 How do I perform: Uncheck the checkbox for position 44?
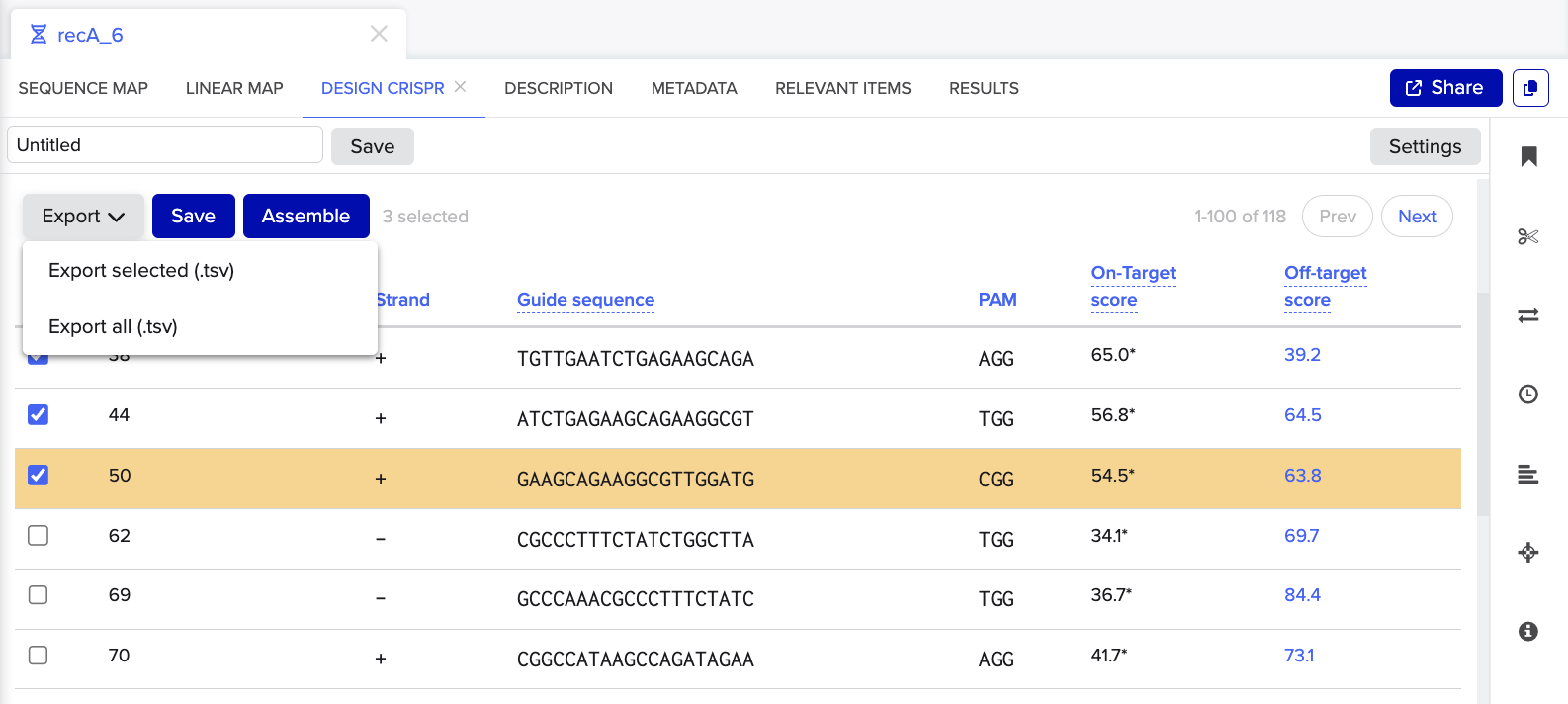[x=38, y=414]
